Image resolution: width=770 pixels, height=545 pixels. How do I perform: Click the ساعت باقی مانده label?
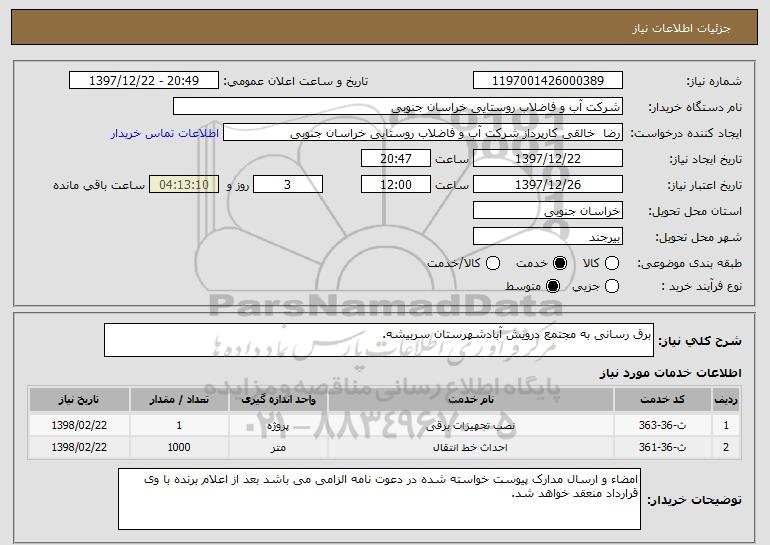[99, 186]
